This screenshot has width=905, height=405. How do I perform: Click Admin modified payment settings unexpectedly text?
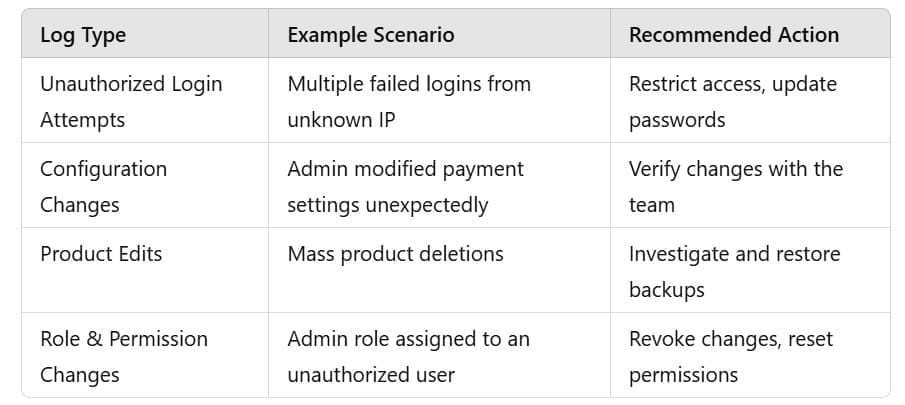pyautogui.click(x=405, y=187)
